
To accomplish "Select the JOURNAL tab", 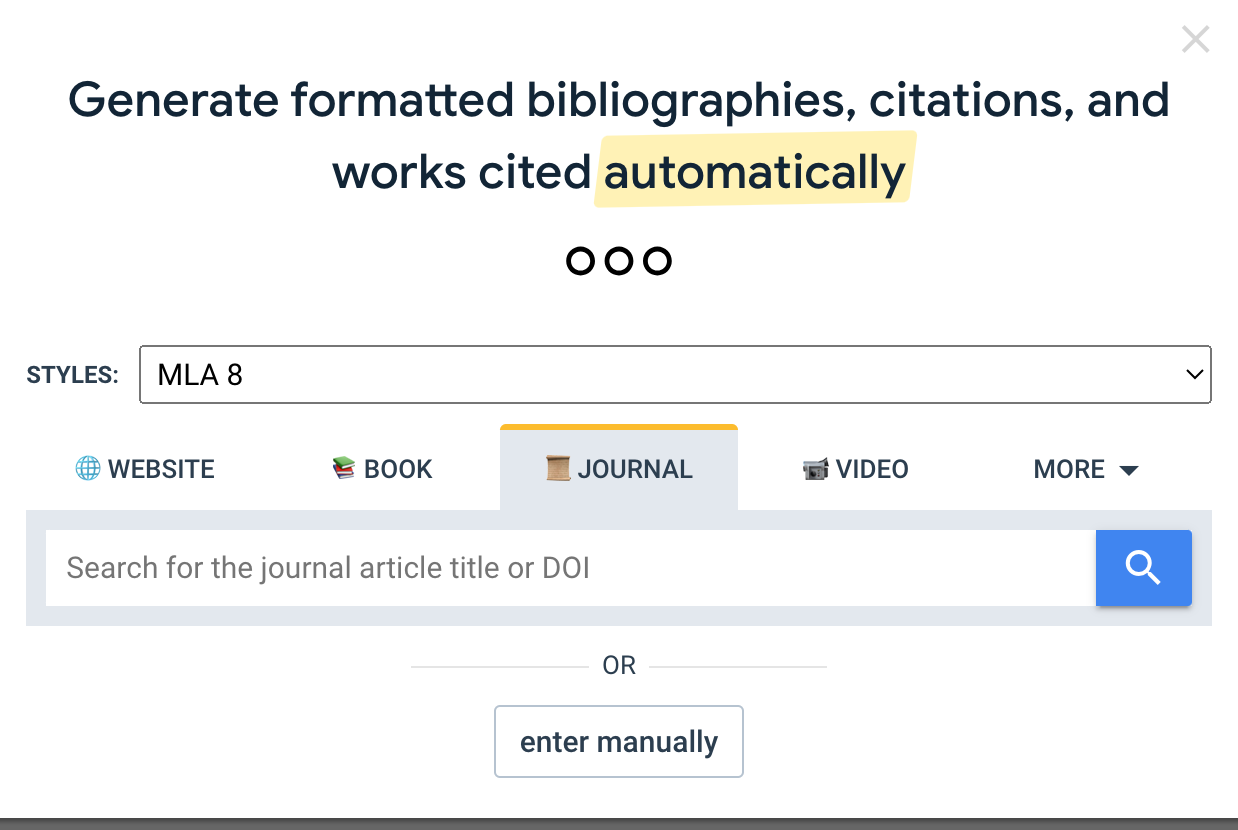I will click(x=634, y=469).
